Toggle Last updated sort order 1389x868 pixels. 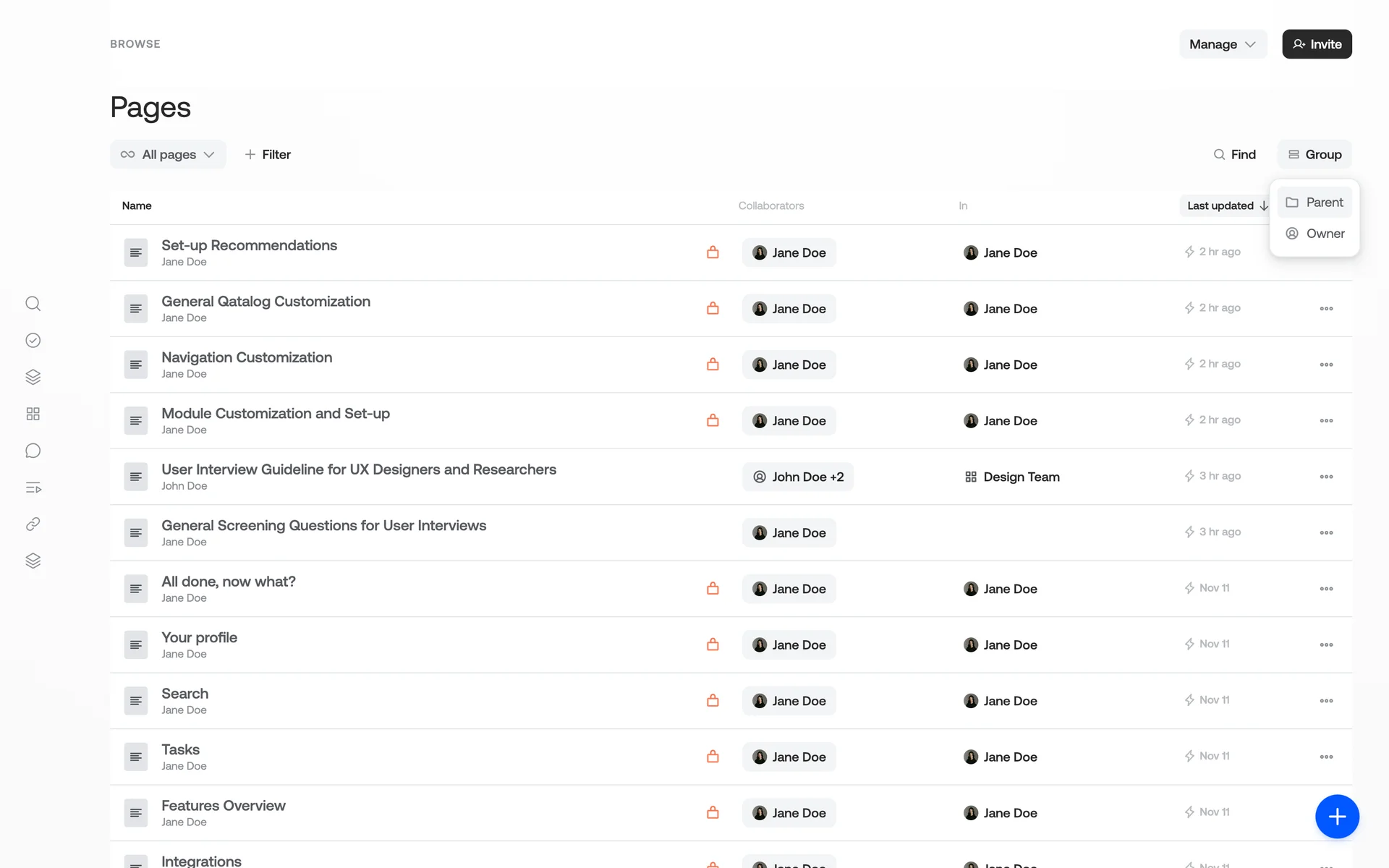[x=1227, y=206]
